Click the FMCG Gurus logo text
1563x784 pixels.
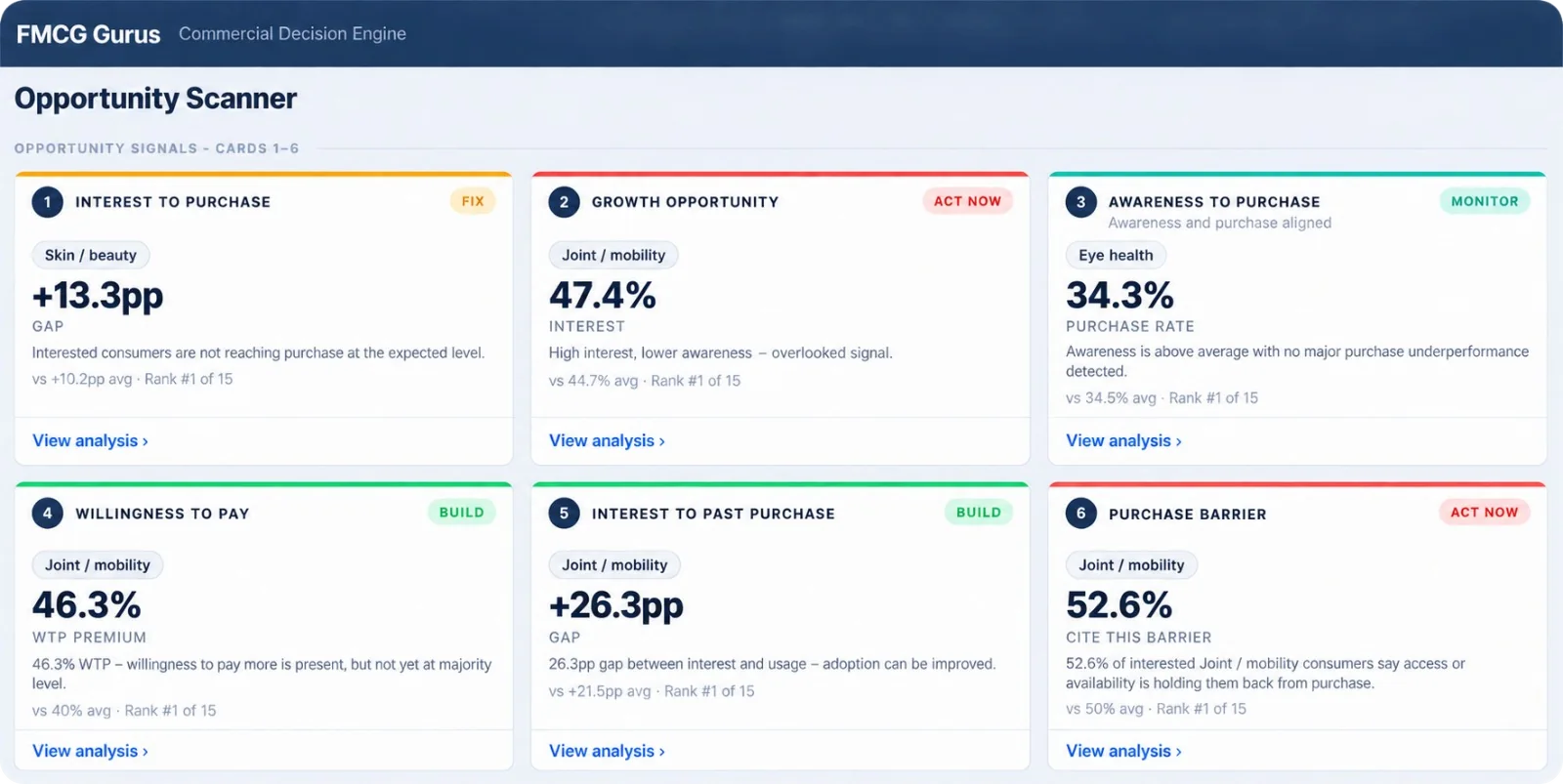coord(88,34)
